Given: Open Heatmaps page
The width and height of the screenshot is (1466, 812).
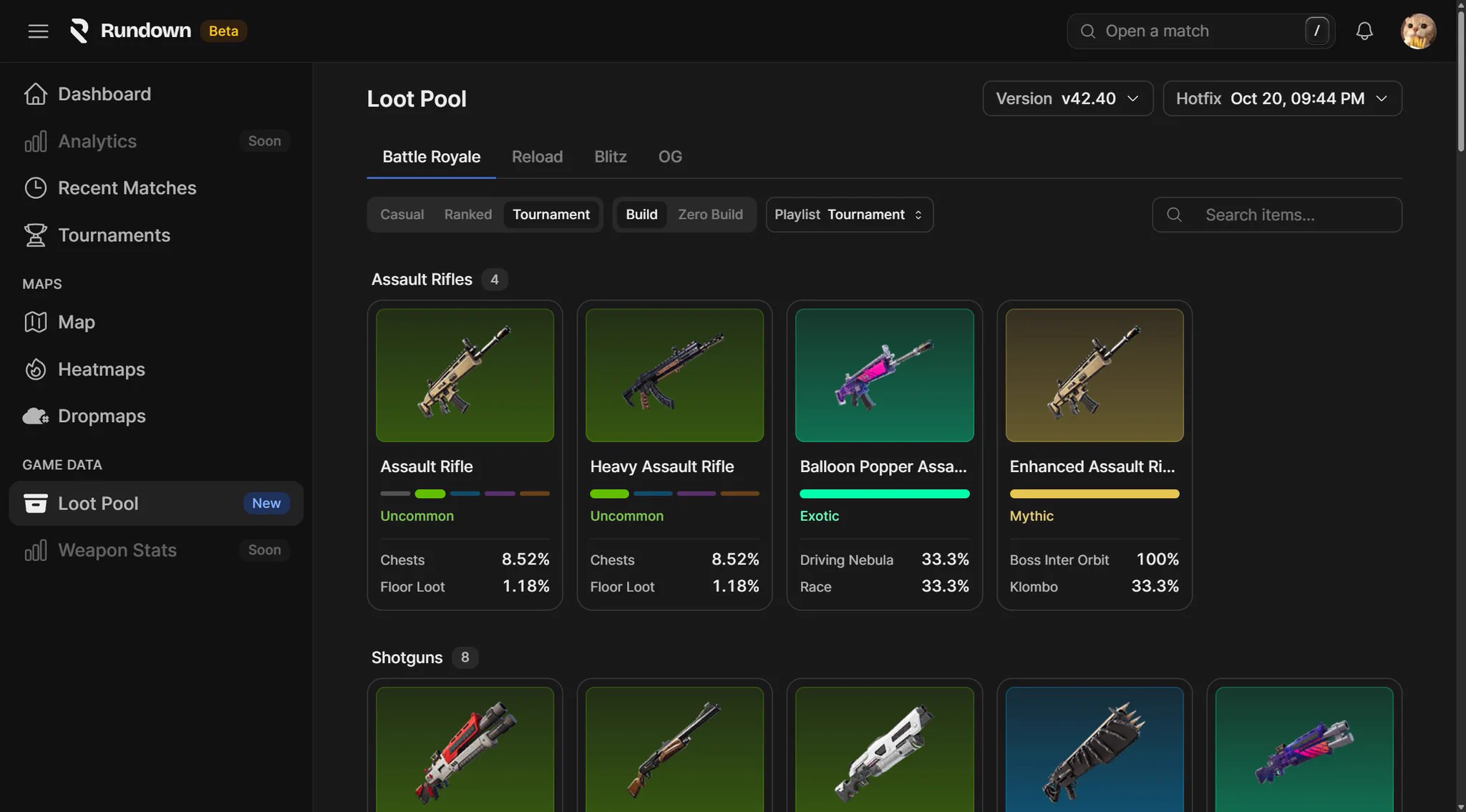Looking at the screenshot, I should 156,369.
